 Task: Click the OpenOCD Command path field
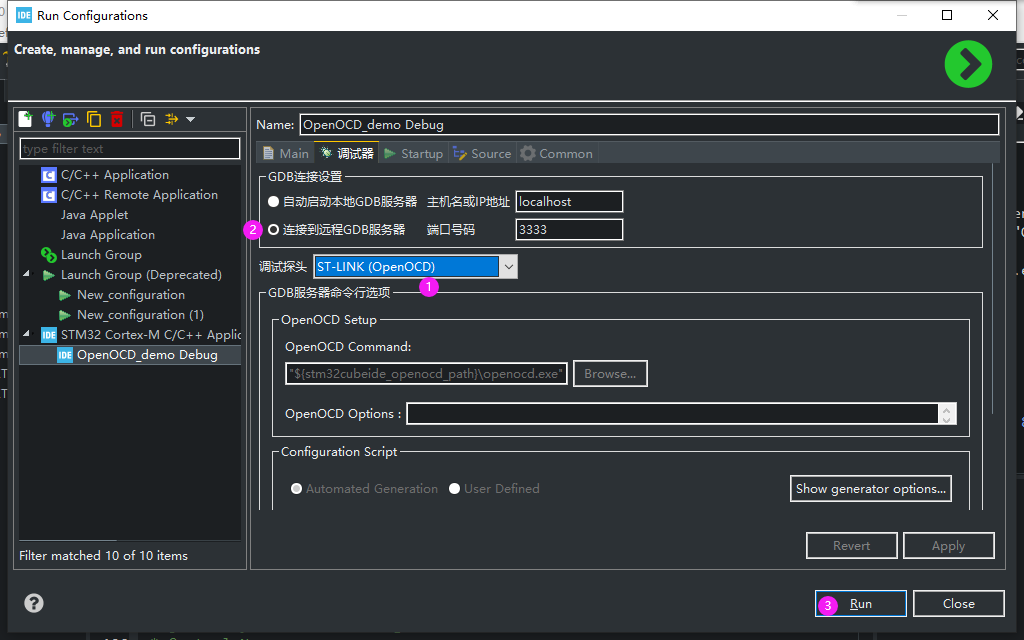pyautogui.click(x=426, y=374)
